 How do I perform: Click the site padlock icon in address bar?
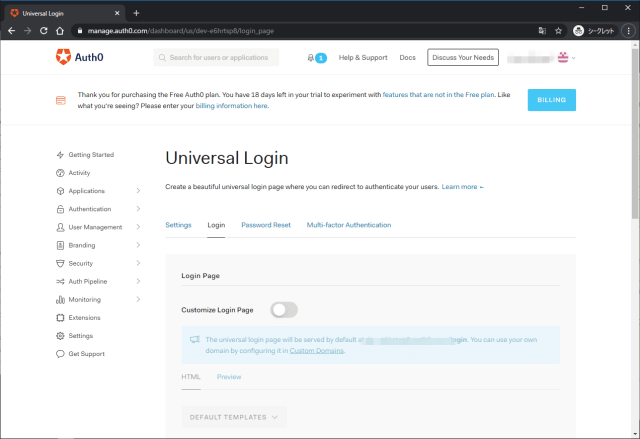80,31
